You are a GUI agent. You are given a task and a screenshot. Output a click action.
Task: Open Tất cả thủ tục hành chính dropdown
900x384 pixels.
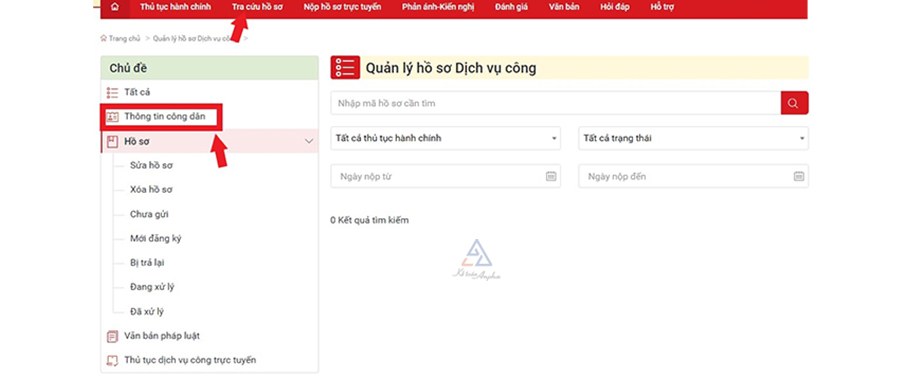tap(445, 138)
